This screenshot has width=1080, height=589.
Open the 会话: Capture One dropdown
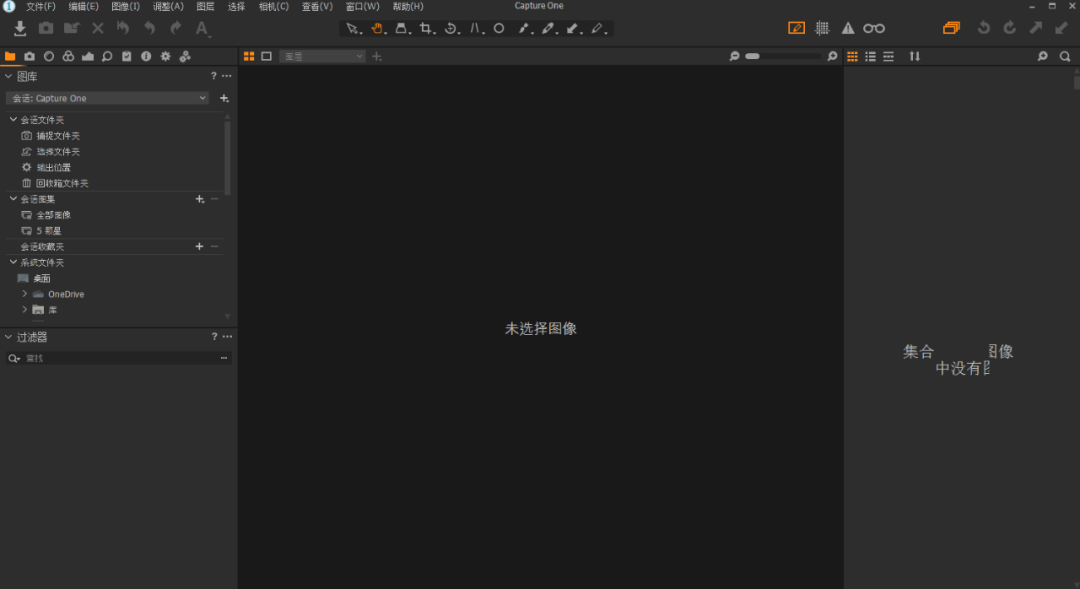[x=107, y=99]
